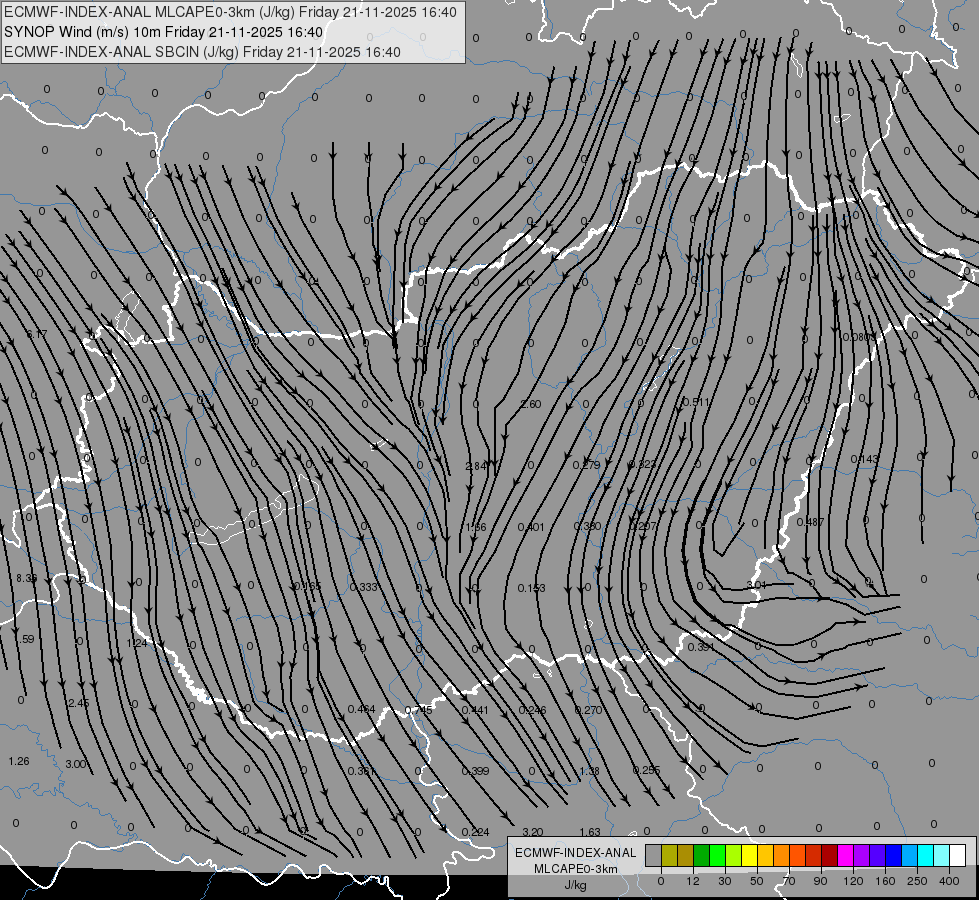
Task: Click the legend tick label 90
Action: coord(820,881)
